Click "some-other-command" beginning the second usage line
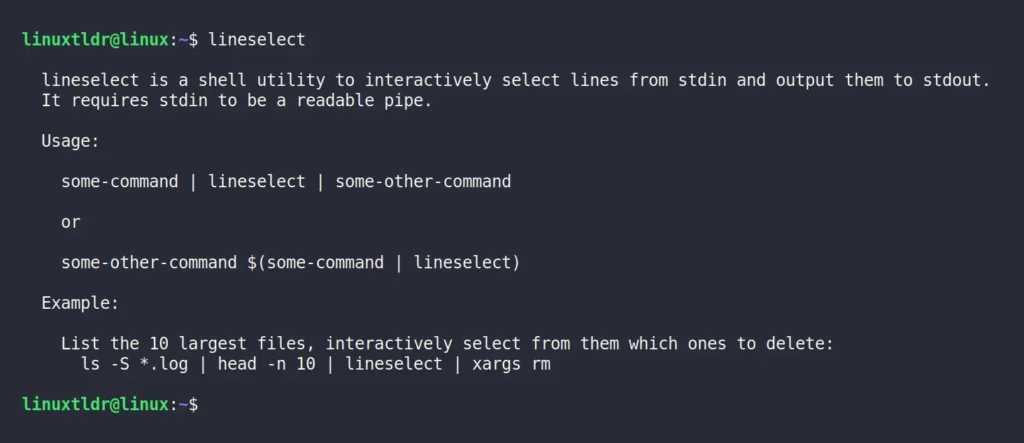Viewport: 1024px width, 443px height. point(149,263)
